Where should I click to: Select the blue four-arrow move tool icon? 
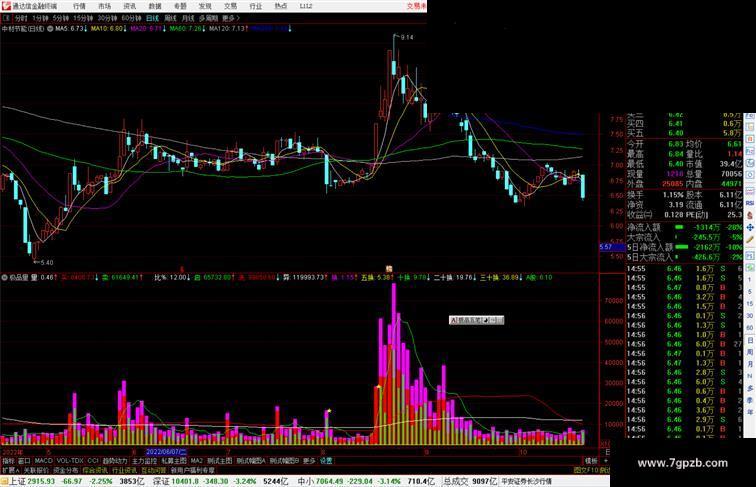tap(750, 227)
